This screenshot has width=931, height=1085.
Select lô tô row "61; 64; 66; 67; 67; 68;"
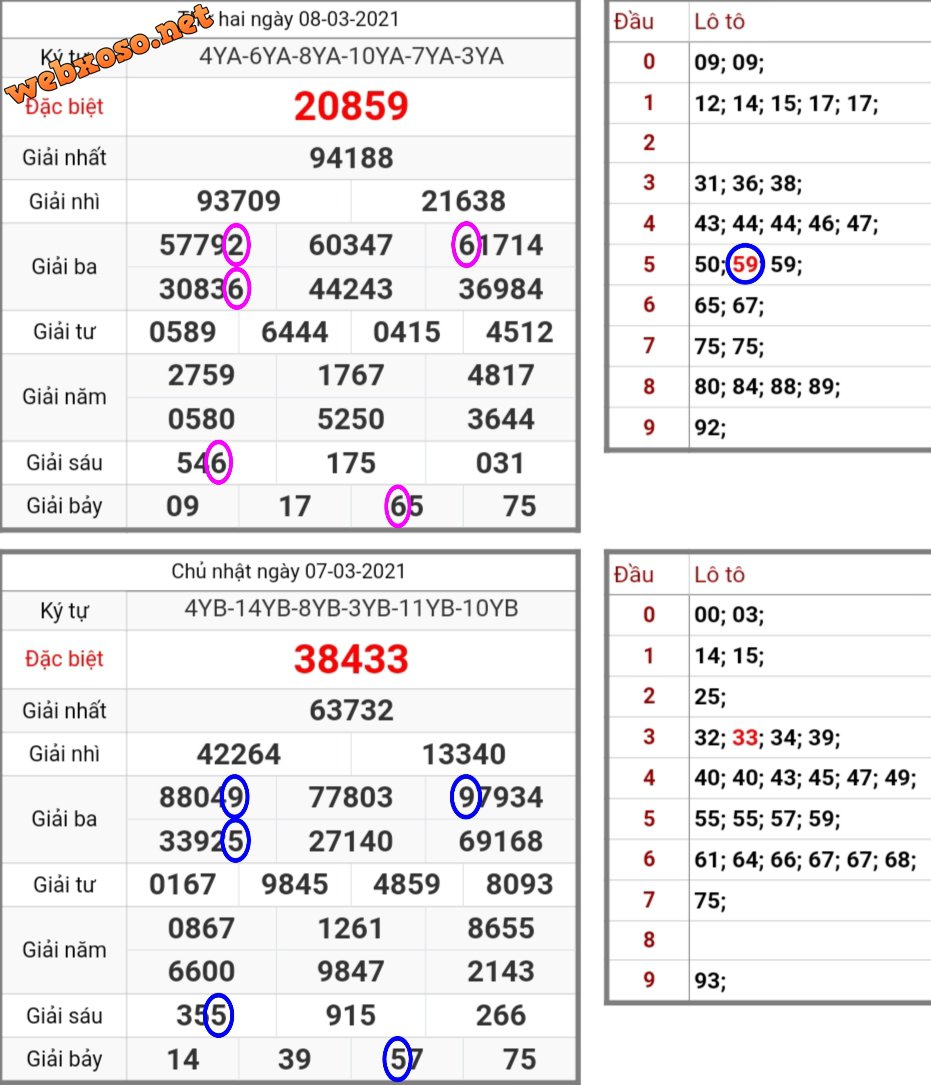pyautogui.click(x=805, y=859)
